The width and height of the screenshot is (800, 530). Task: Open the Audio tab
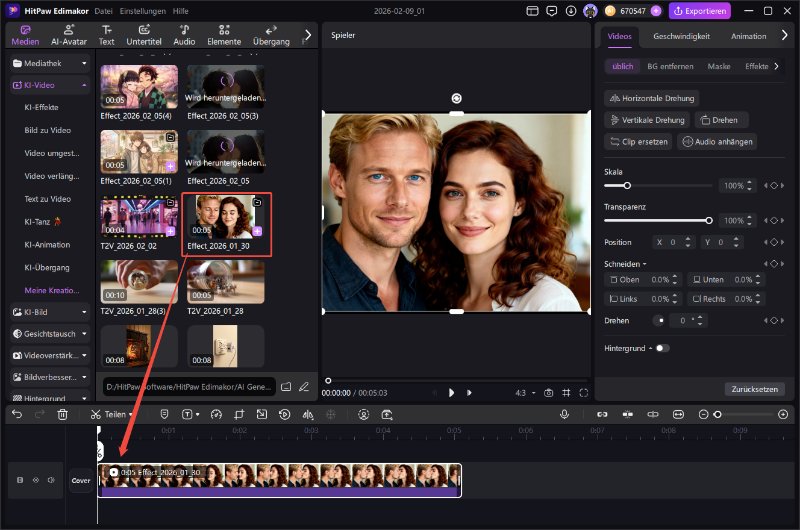184,35
